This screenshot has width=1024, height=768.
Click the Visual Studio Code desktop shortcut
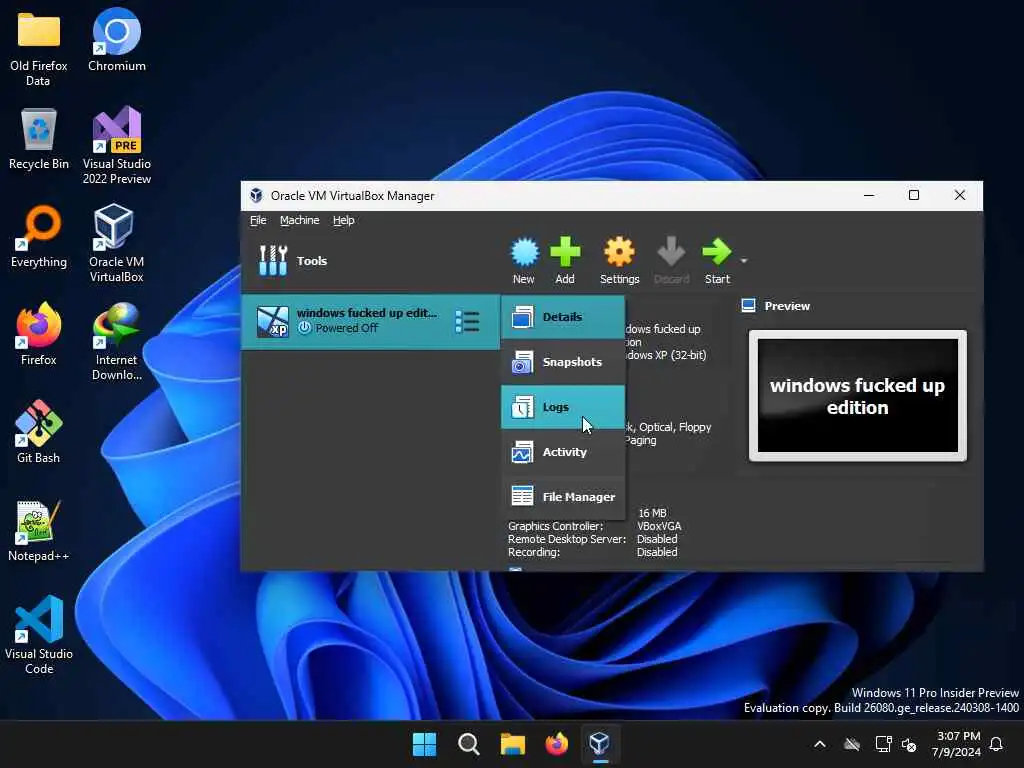pyautogui.click(x=39, y=635)
